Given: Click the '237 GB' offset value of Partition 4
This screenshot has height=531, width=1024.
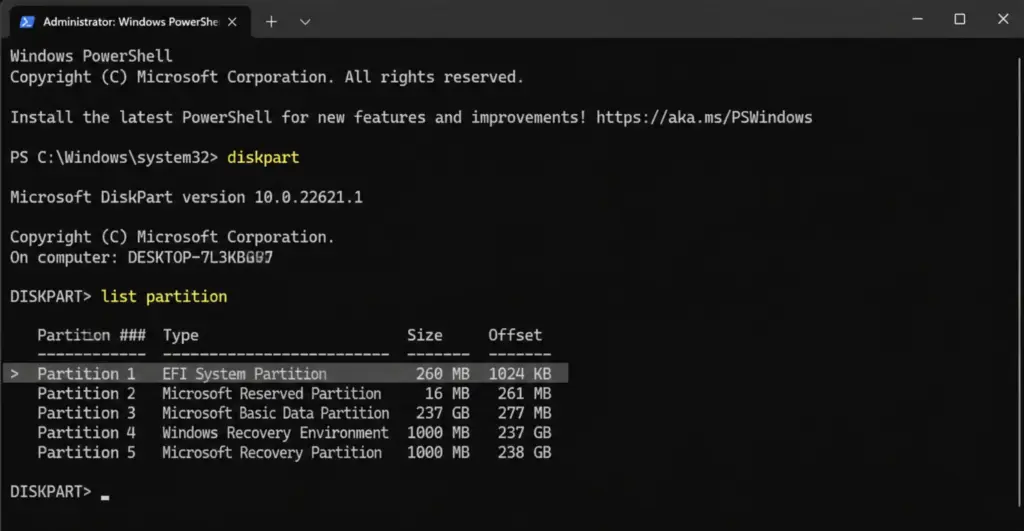Looking at the screenshot, I should [524, 433].
